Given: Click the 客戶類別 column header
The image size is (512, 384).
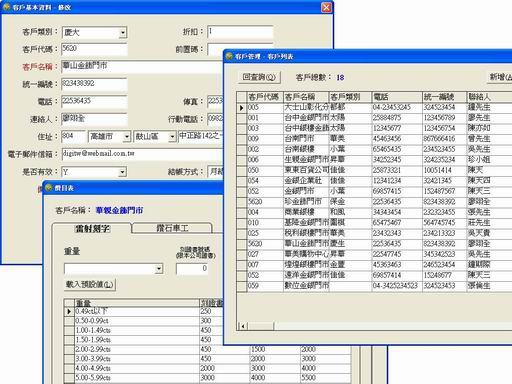Looking at the screenshot, I should pos(350,97).
